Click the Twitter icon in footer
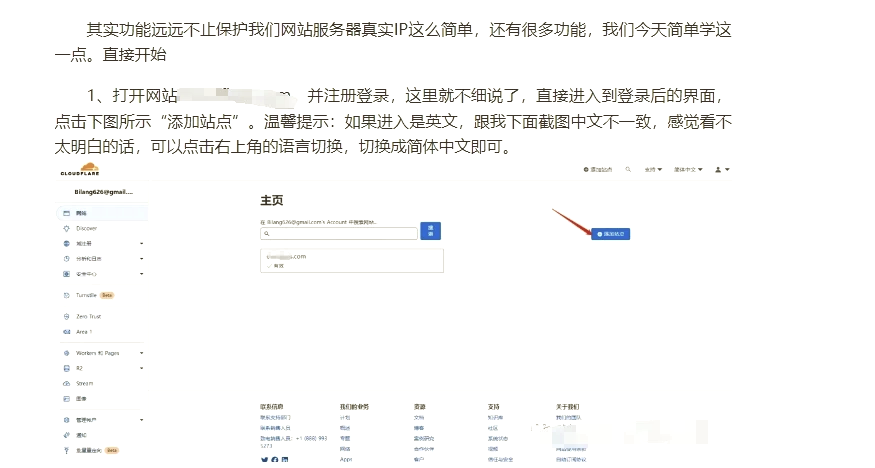 (264, 460)
